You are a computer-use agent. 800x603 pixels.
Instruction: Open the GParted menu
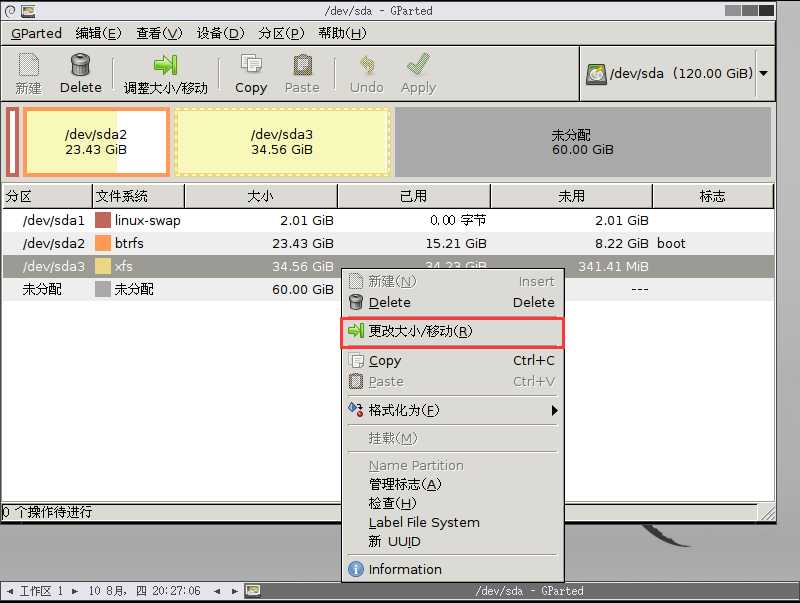(x=36, y=33)
